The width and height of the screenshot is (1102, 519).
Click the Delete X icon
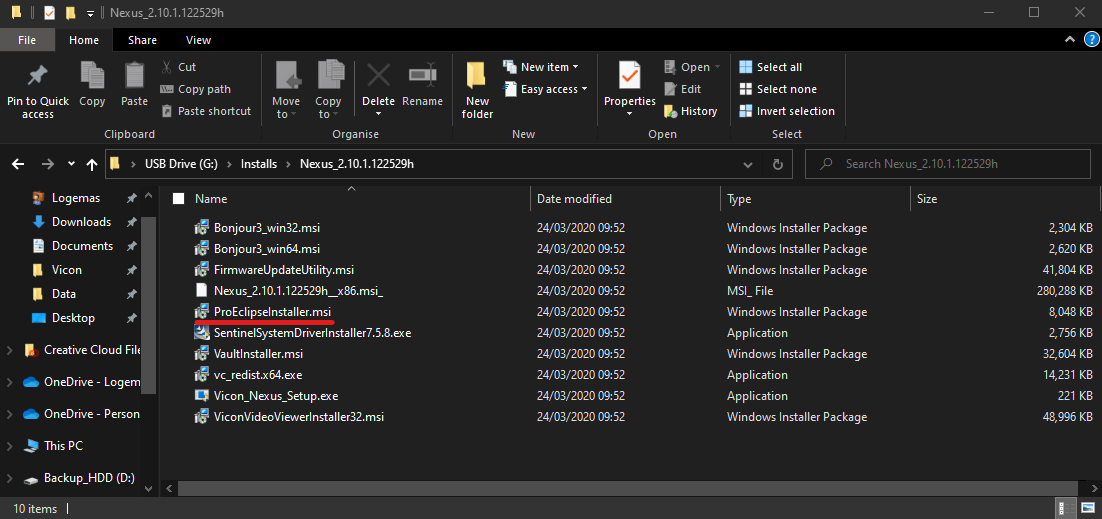click(379, 75)
